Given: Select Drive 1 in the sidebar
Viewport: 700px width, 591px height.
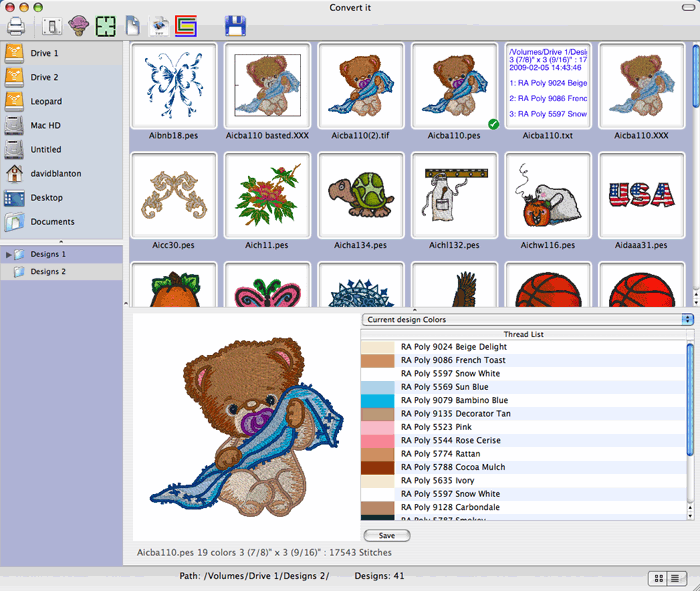Looking at the screenshot, I should pos(61,53).
